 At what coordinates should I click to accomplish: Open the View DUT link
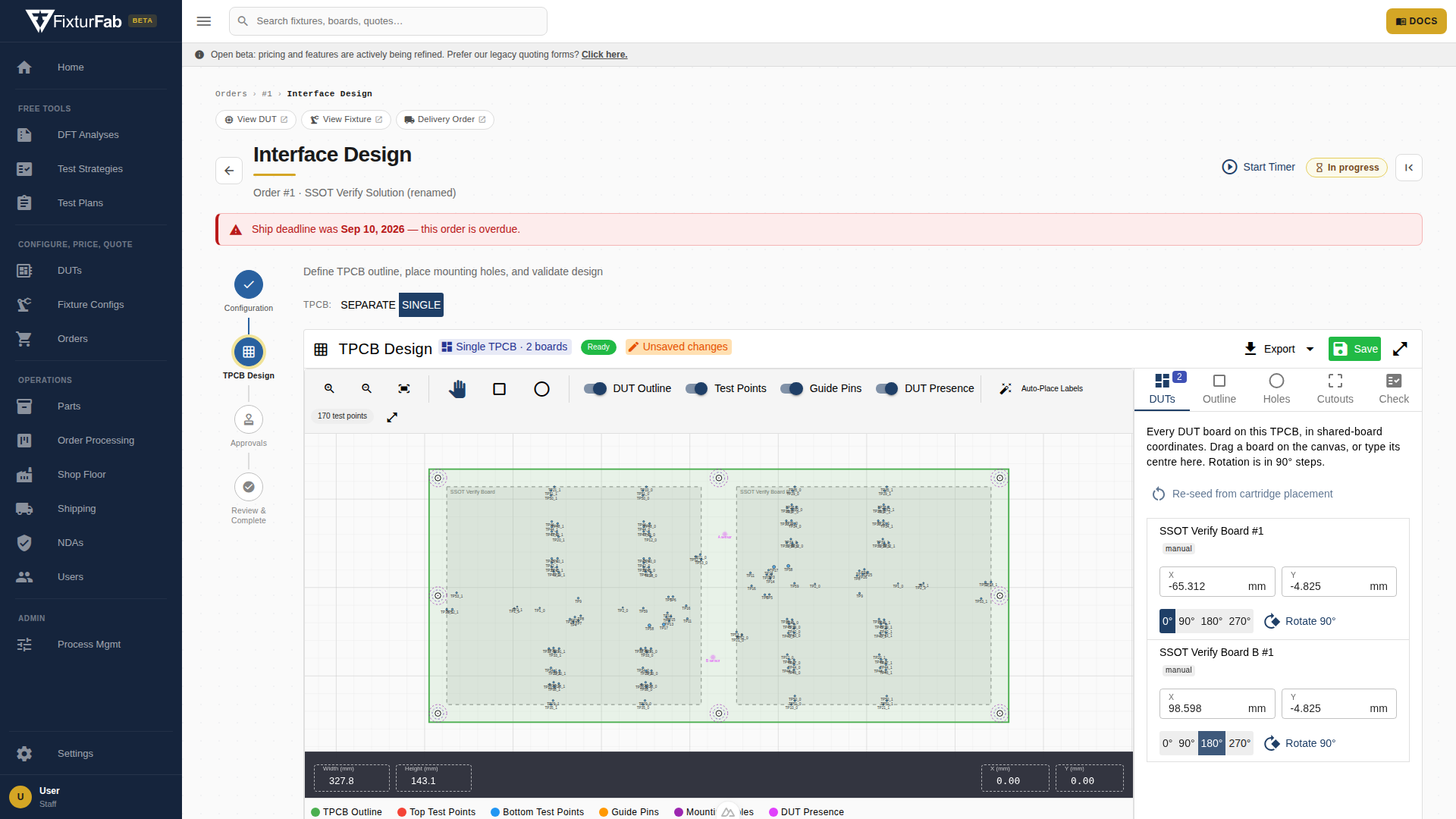(256, 120)
